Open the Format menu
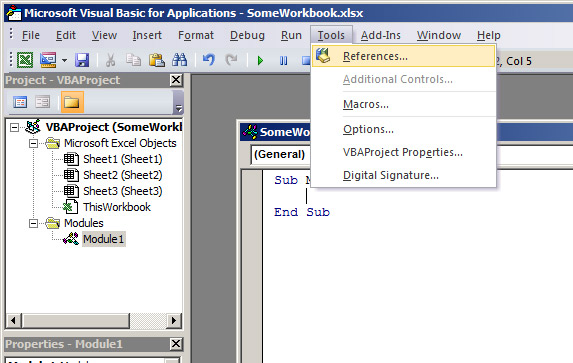The width and height of the screenshot is (573, 363). (x=196, y=35)
